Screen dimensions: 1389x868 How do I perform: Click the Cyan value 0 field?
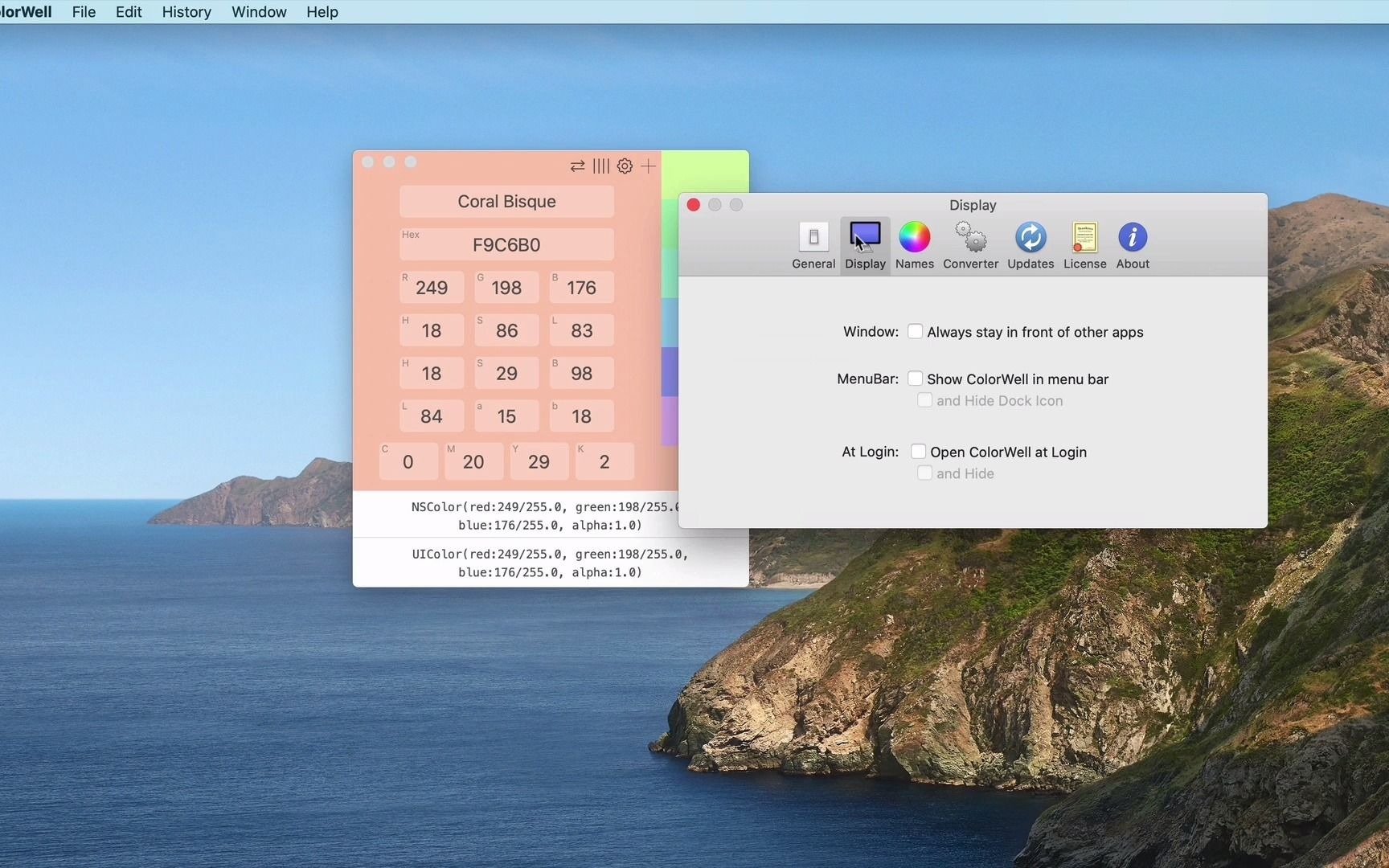click(408, 461)
